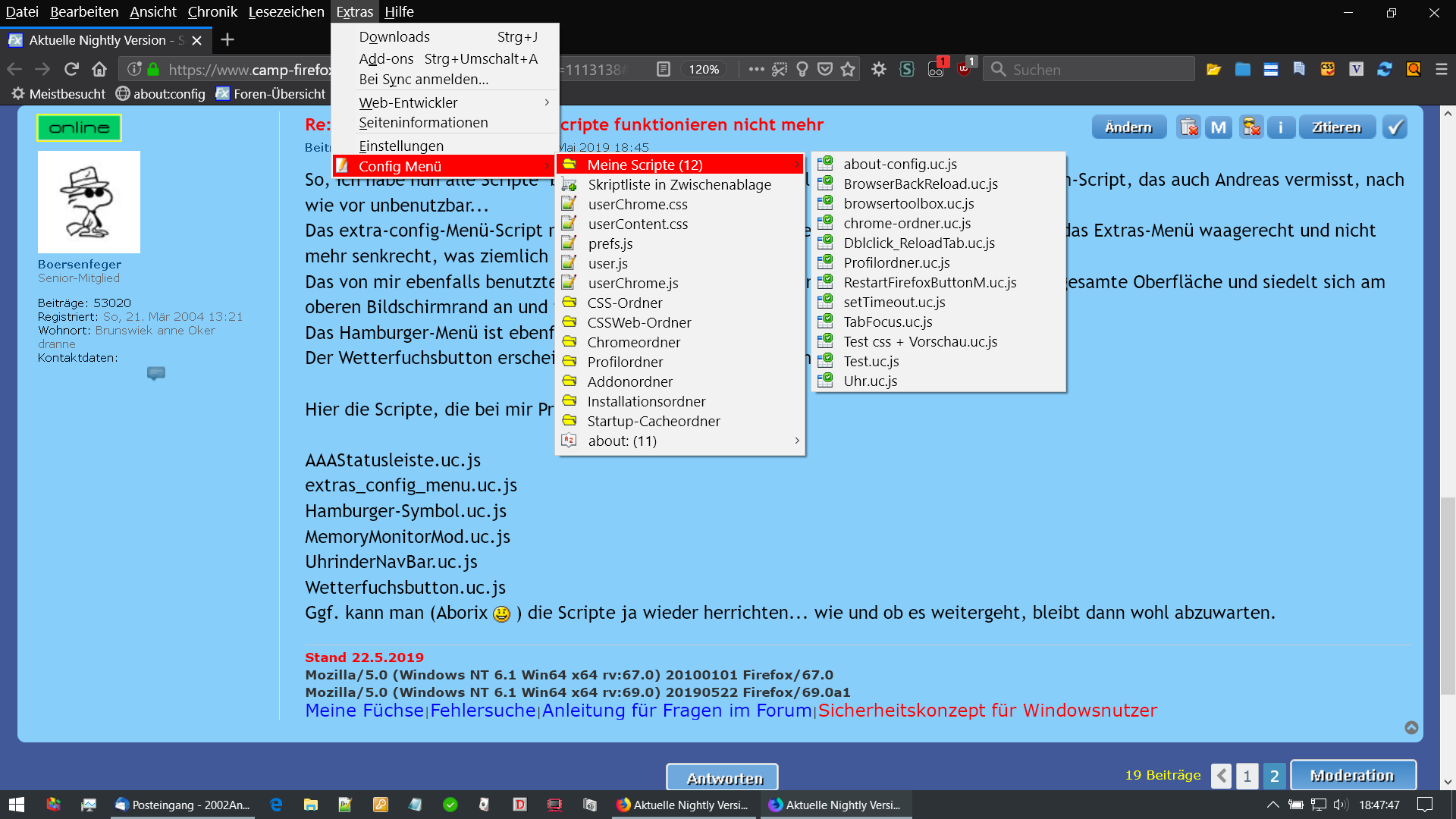Open the Lesezeichen menu
The width and height of the screenshot is (1456, 819).
(x=286, y=12)
